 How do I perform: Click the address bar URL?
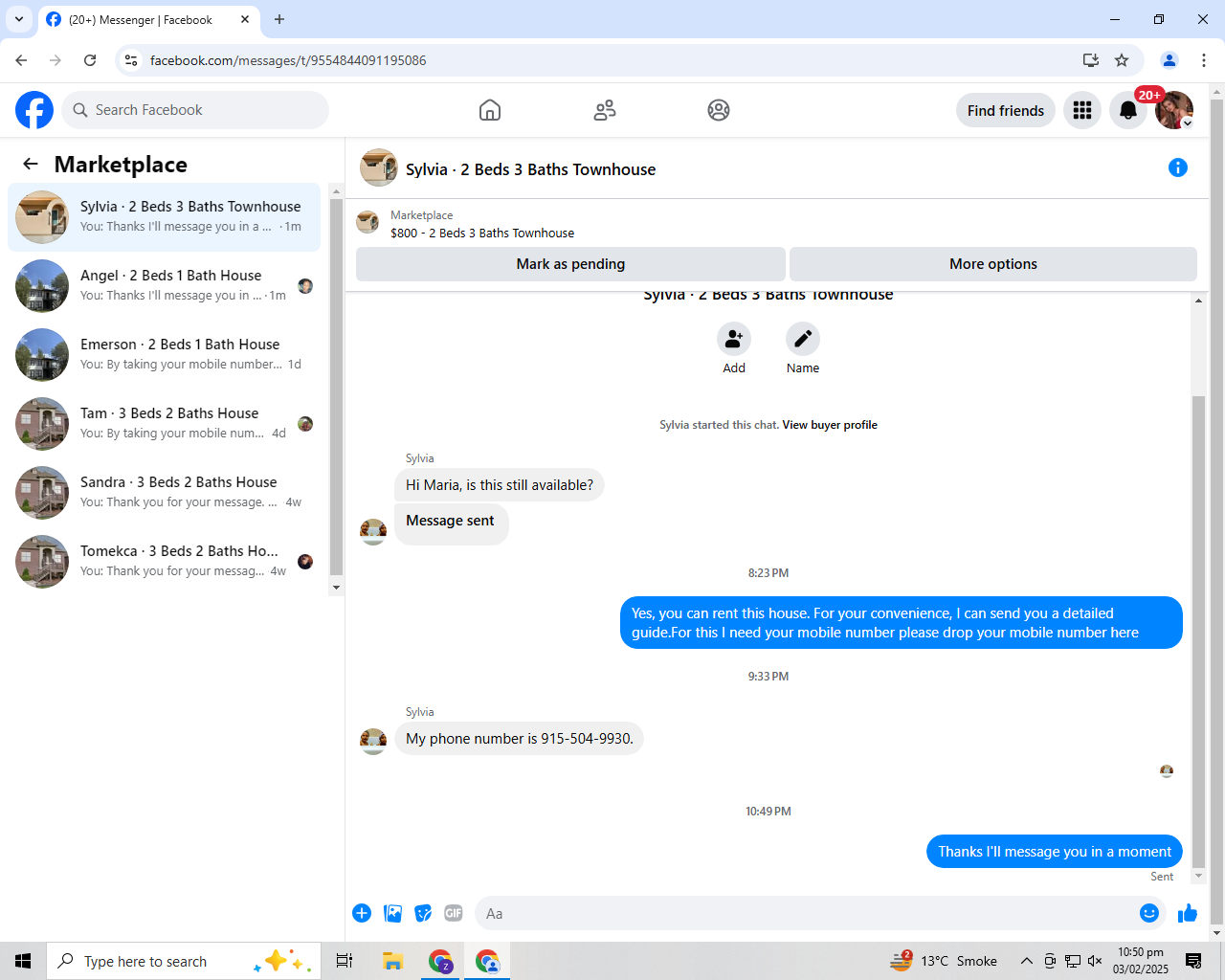tap(288, 60)
